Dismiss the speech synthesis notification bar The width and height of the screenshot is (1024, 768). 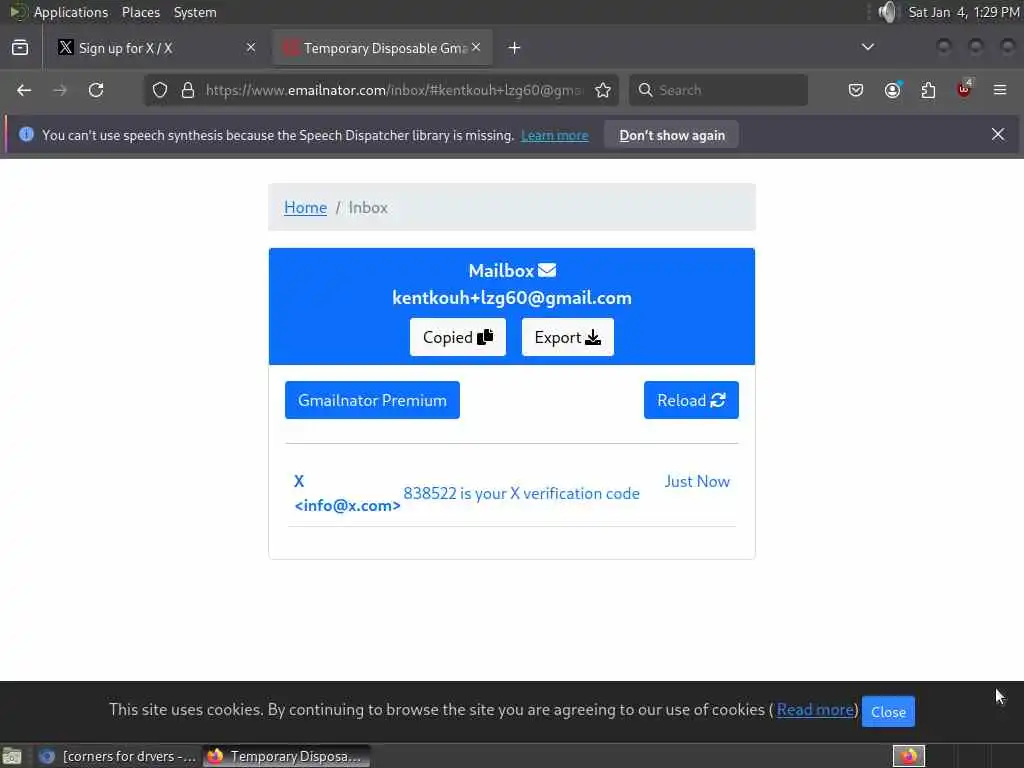click(x=998, y=135)
